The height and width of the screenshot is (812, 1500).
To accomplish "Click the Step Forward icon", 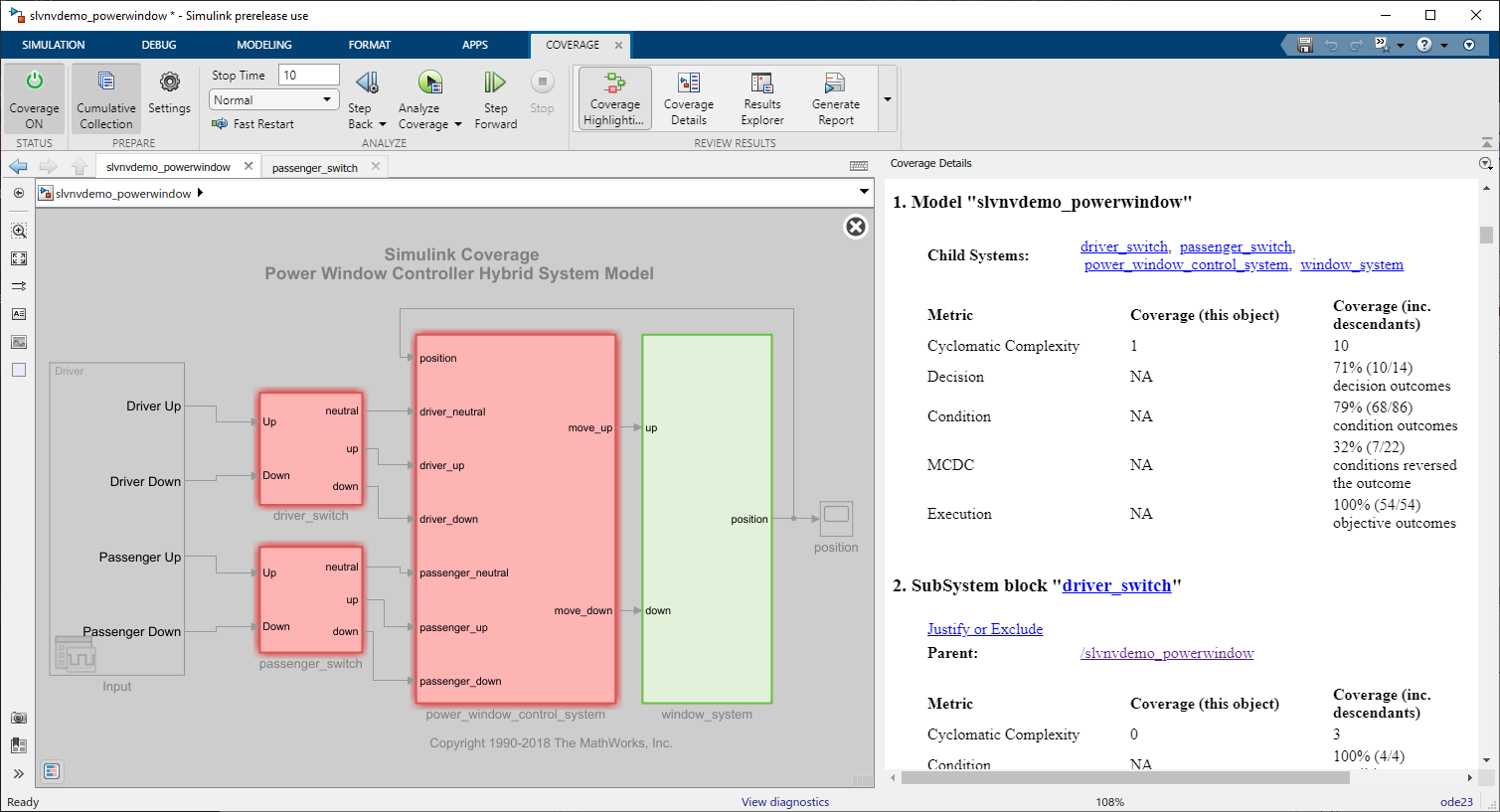I will tap(495, 82).
